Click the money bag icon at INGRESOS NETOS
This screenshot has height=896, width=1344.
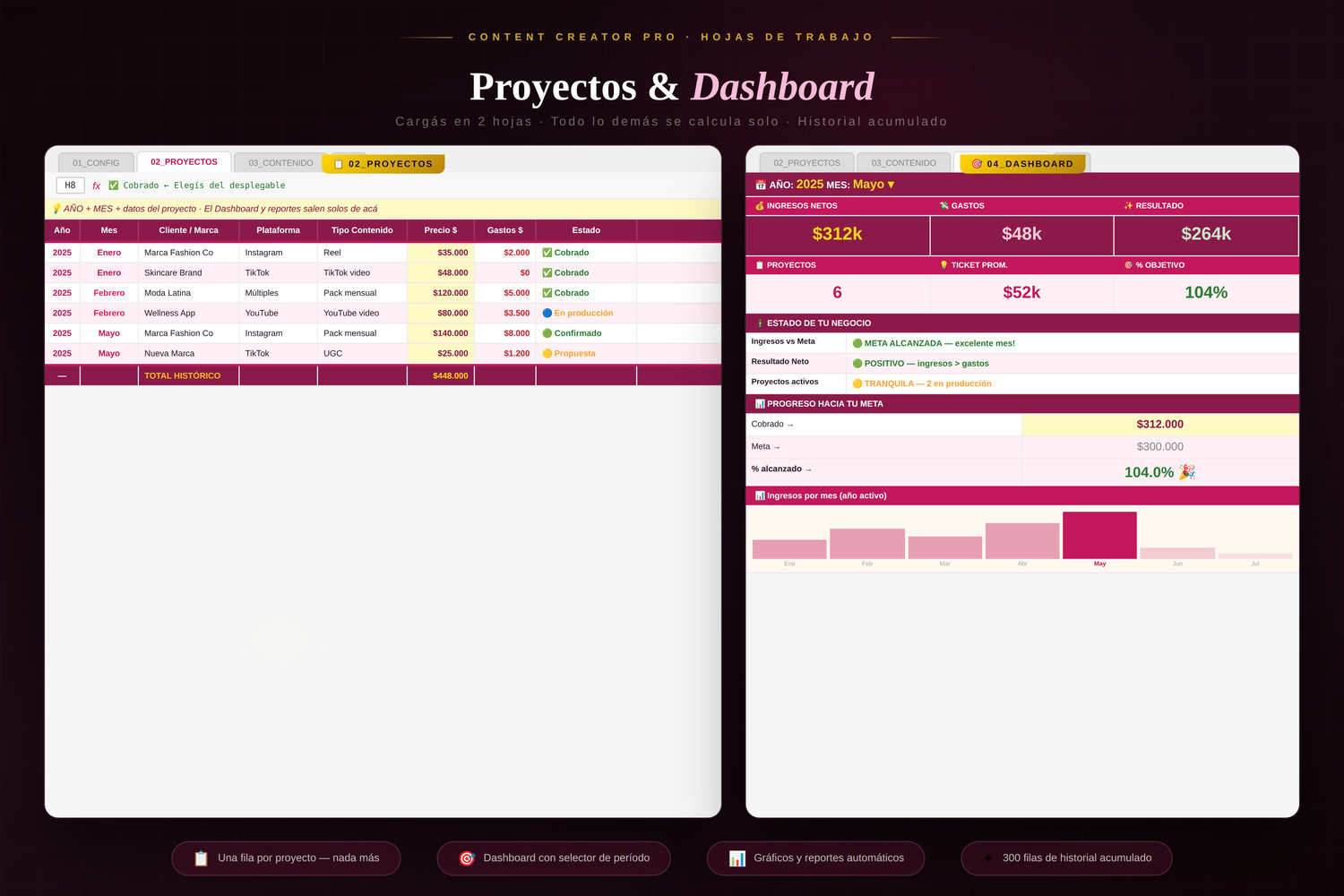click(760, 206)
